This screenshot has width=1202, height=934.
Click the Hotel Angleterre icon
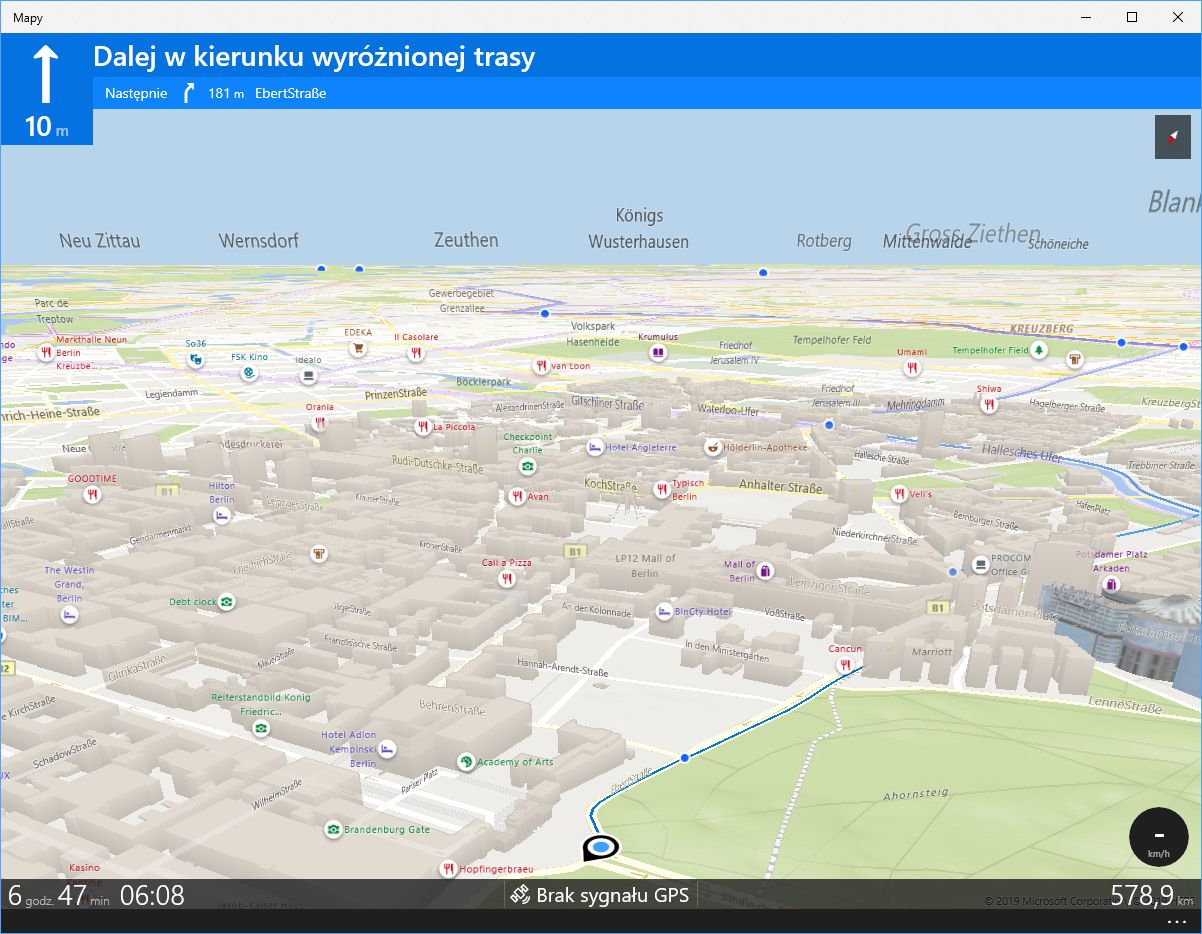point(594,447)
